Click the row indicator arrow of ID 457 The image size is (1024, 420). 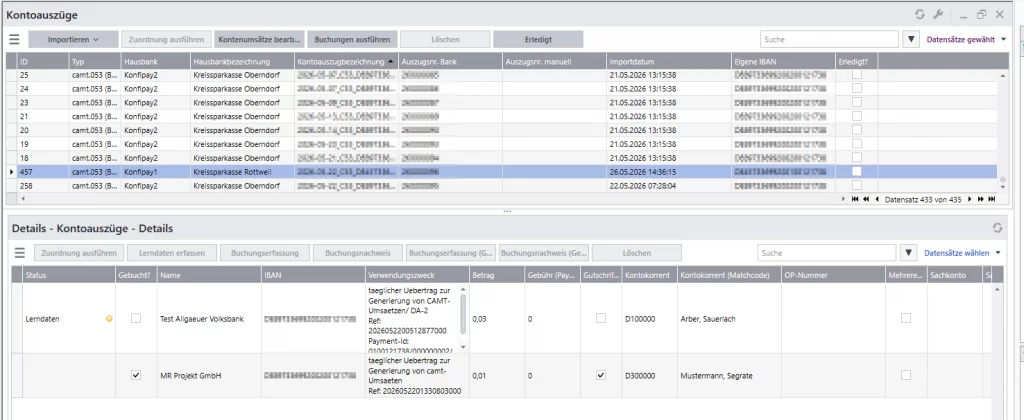pos(10,172)
